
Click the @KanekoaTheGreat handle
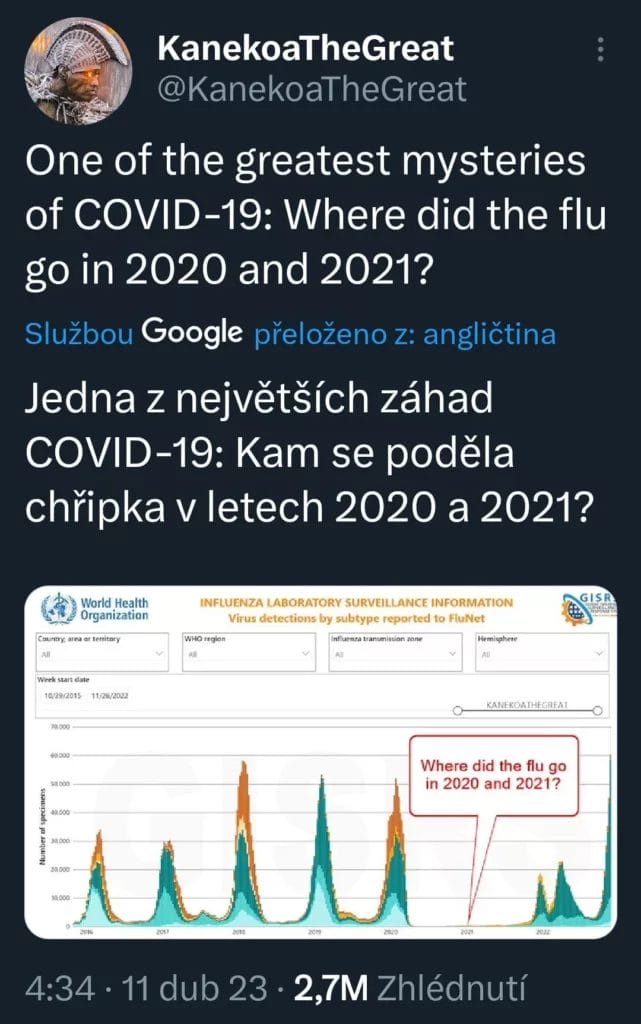[312, 89]
